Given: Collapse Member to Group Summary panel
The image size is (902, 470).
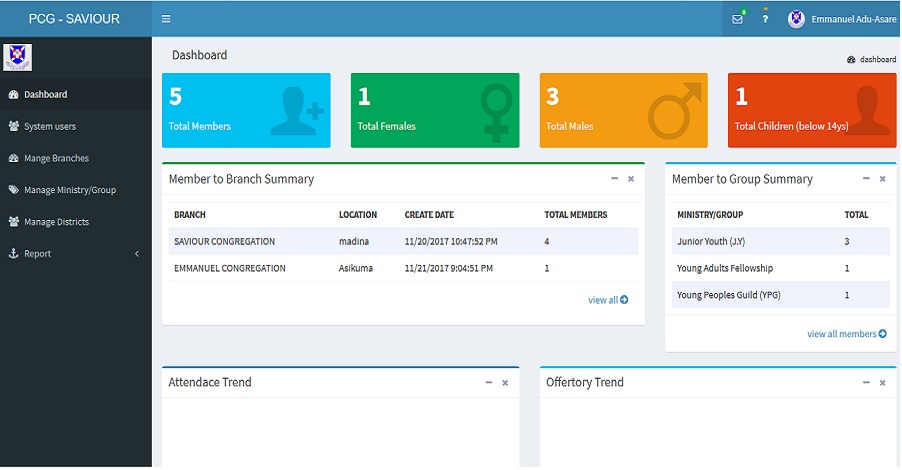Looking at the screenshot, I should 866,178.
